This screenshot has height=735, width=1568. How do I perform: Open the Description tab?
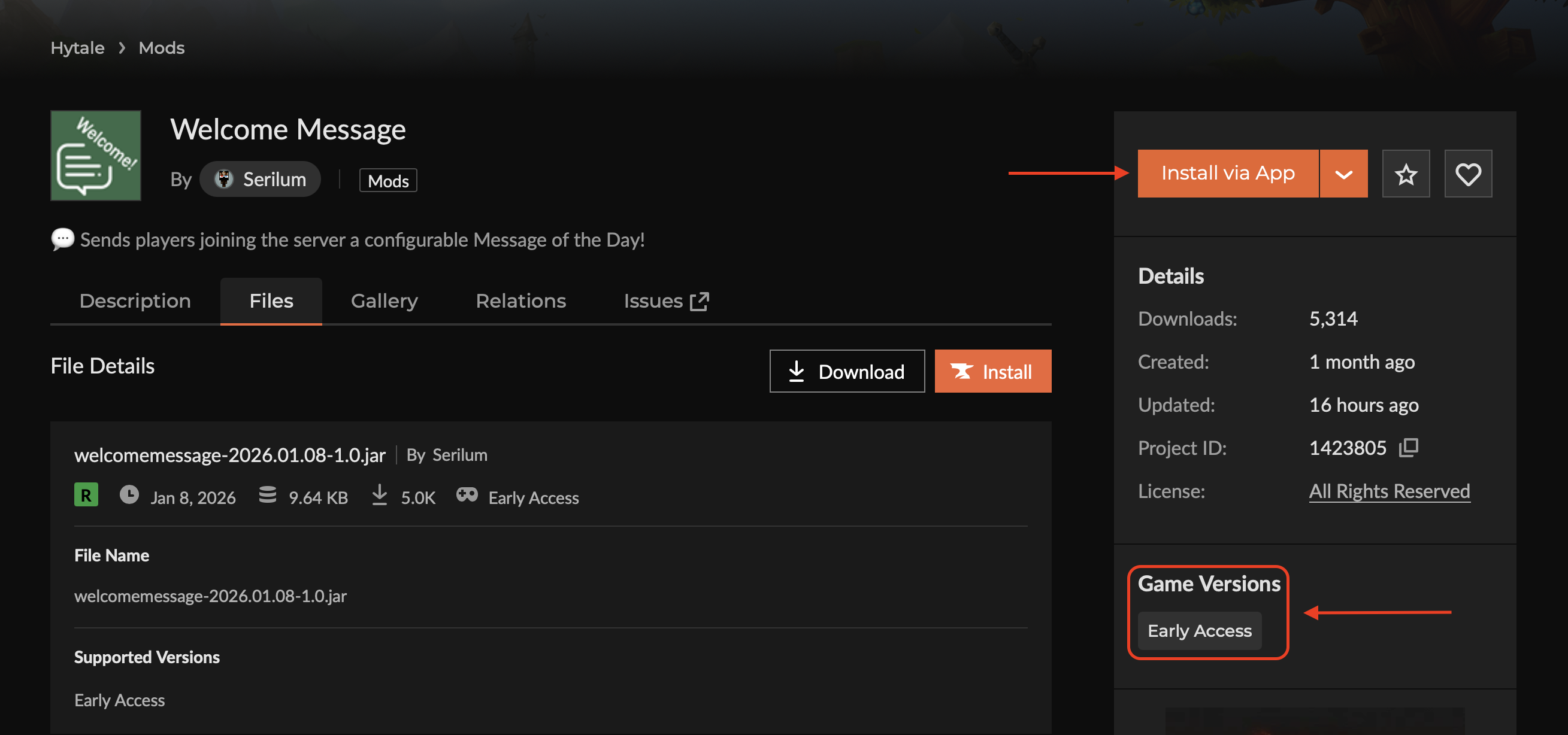tap(135, 301)
